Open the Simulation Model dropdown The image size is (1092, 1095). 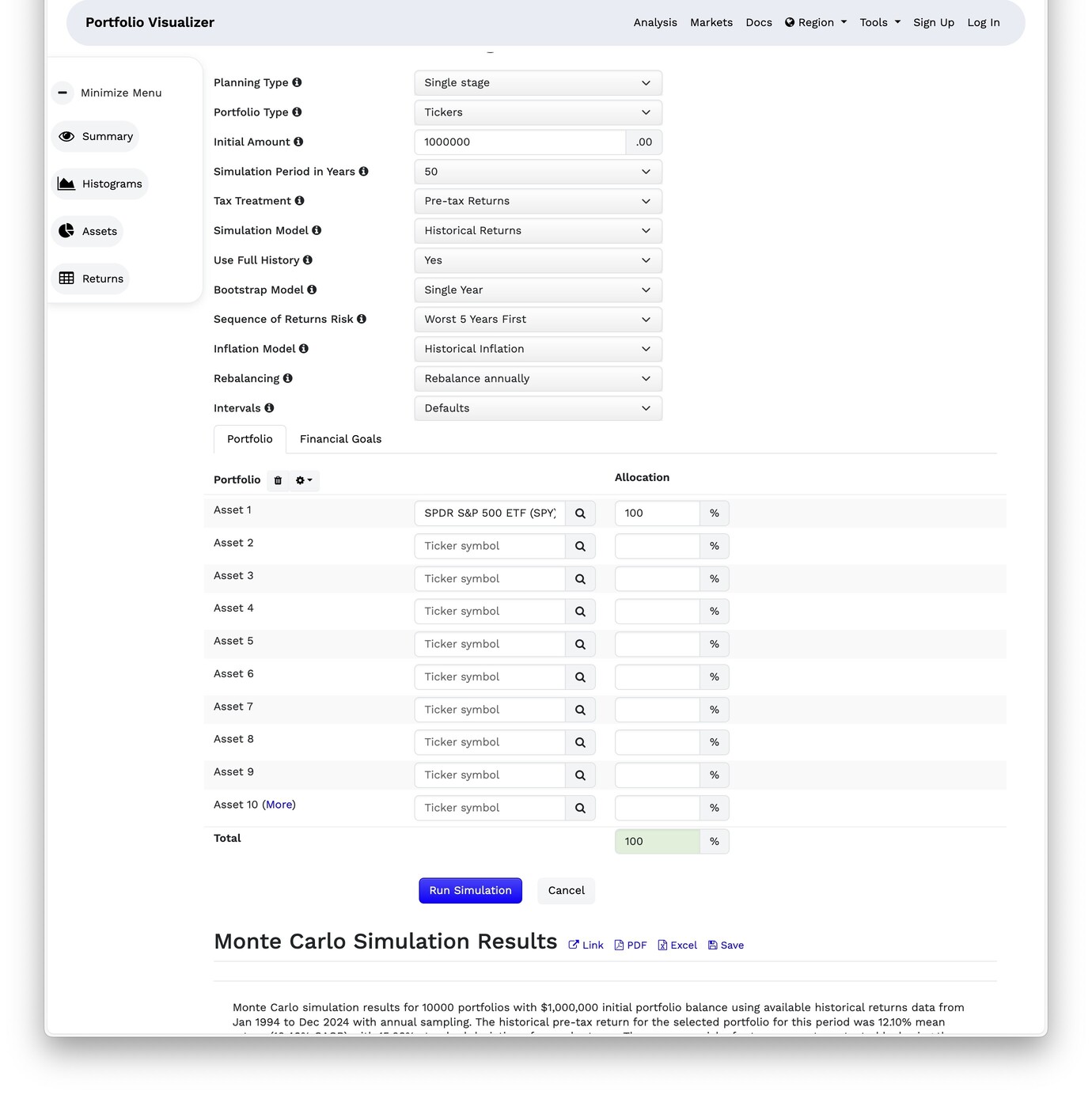[x=538, y=231]
